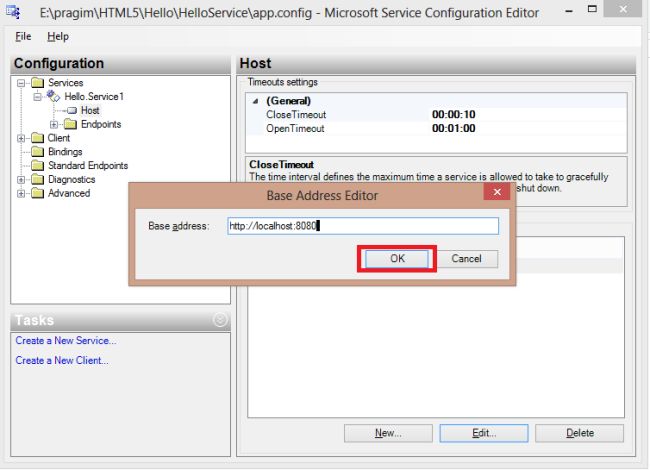Minimize the Service Configuration Editor window
The height and width of the screenshot is (470, 650).
569,10
